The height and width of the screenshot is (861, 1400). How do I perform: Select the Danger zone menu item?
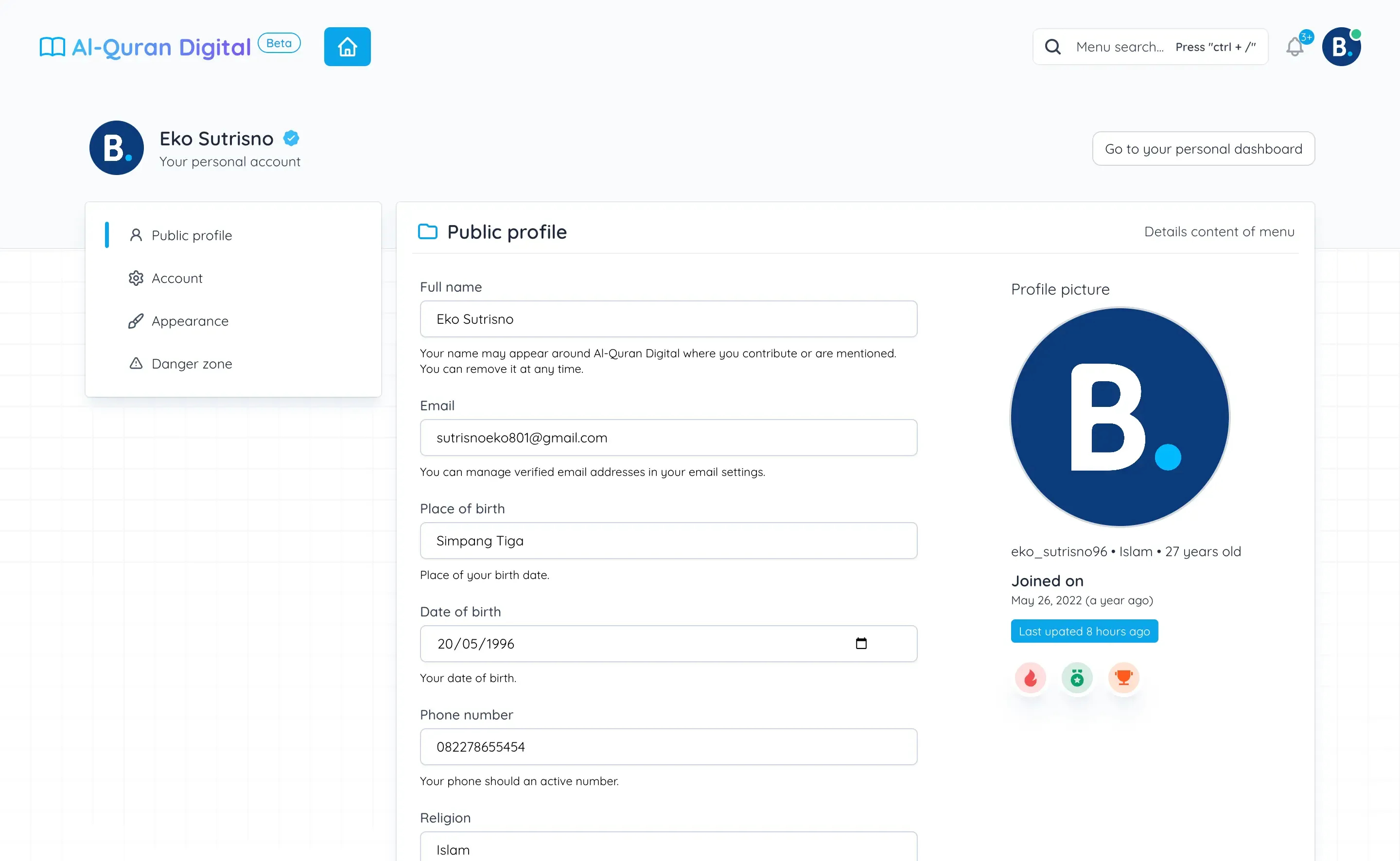[x=191, y=363]
